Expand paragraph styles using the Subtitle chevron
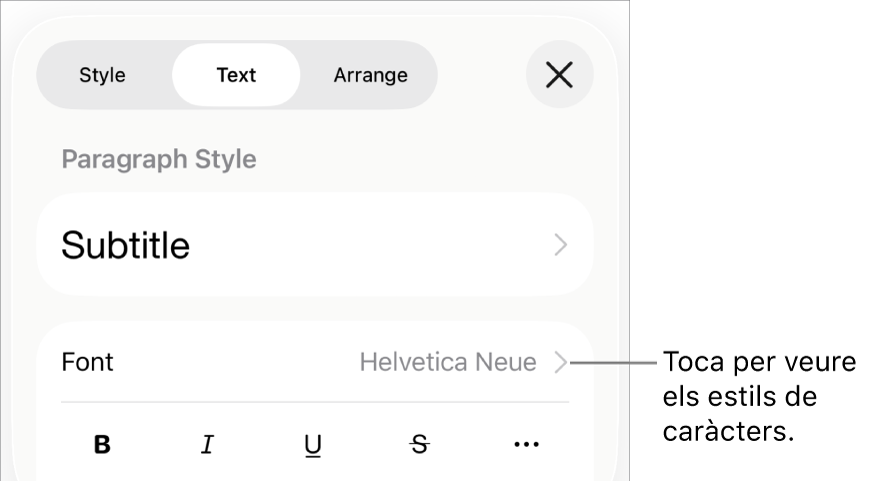The height and width of the screenshot is (481, 884). click(561, 245)
